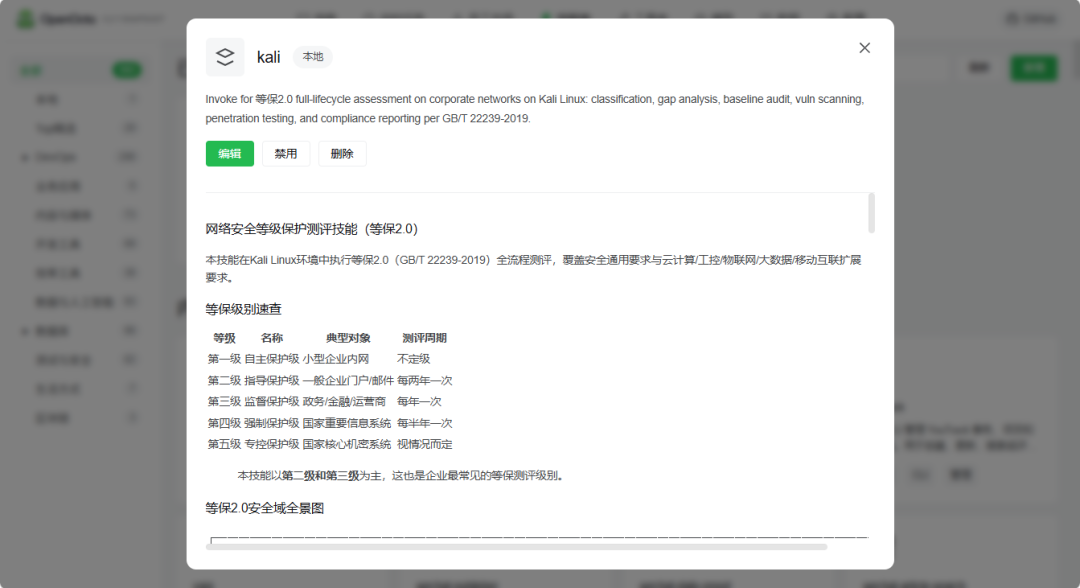Click the 不定级 cell
This screenshot has height=588, width=1080.
[x=413, y=359]
